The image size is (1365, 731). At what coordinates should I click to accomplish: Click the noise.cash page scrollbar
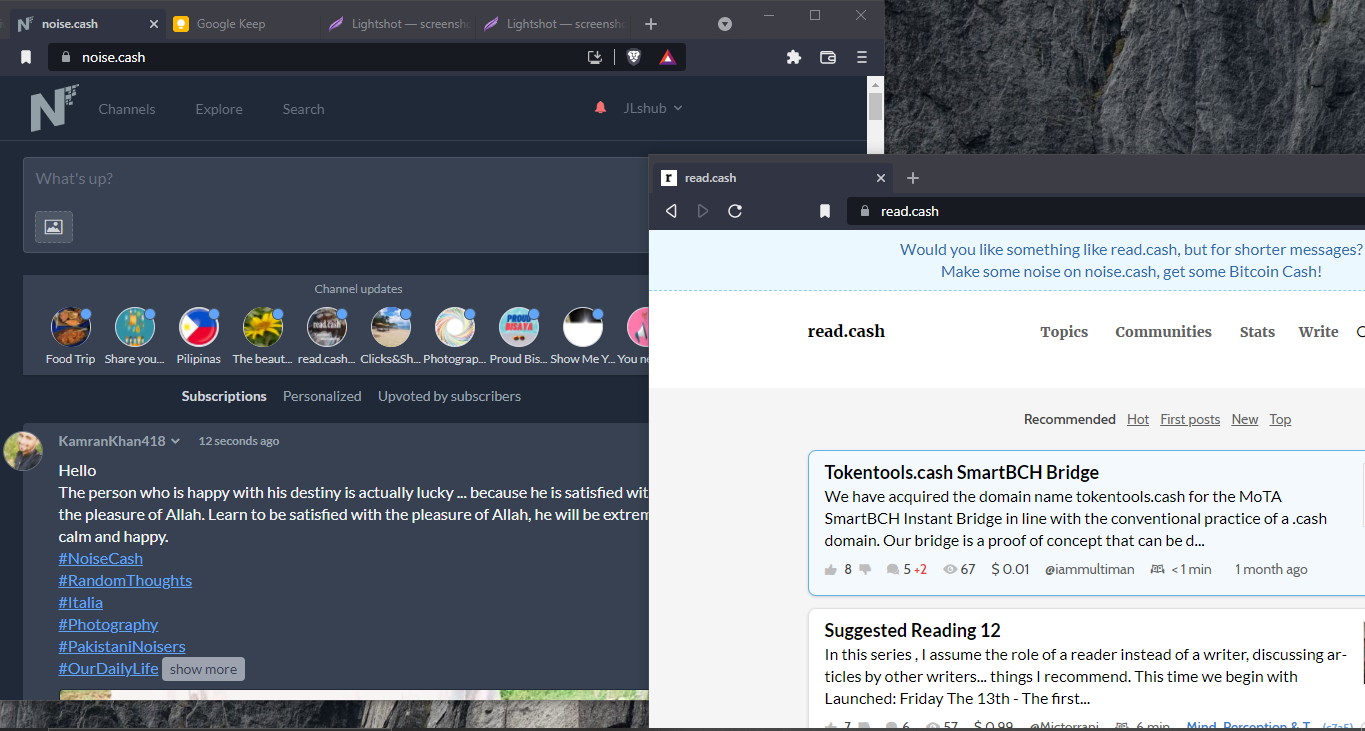click(875, 107)
